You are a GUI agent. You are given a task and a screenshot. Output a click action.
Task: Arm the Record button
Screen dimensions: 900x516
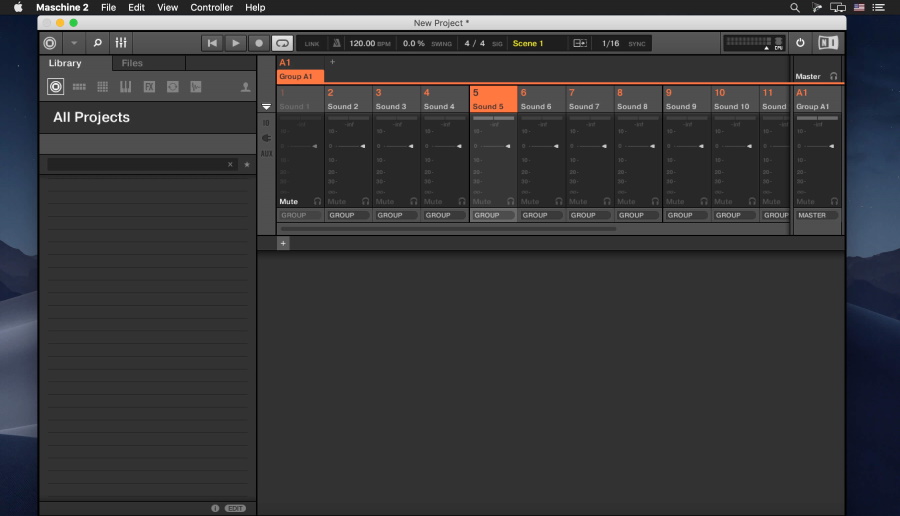259,43
